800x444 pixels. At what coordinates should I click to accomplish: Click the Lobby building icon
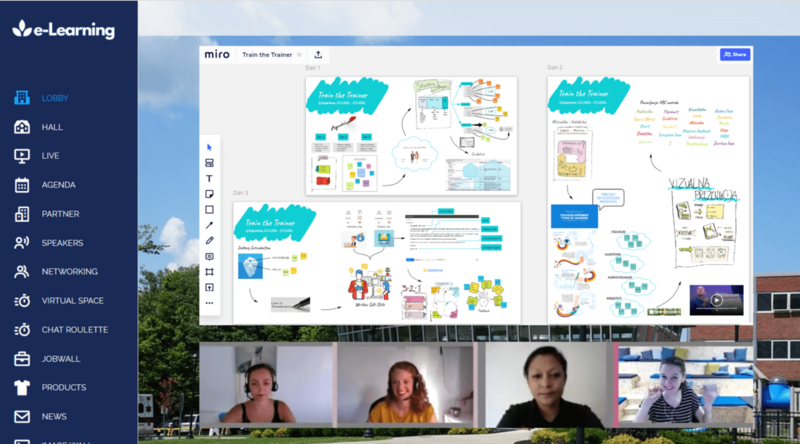click(x=21, y=97)
